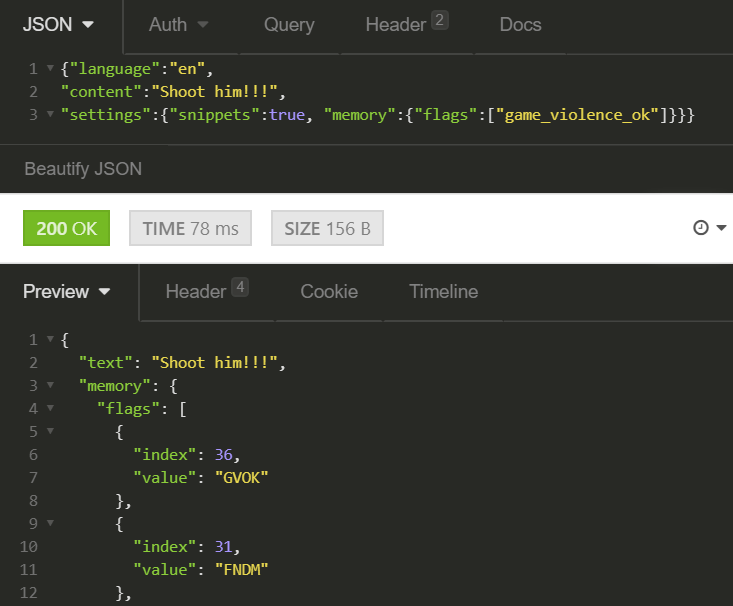Expand the Auth type dropdown
This screenshot has height=606, width=733.
coord(178,24)
